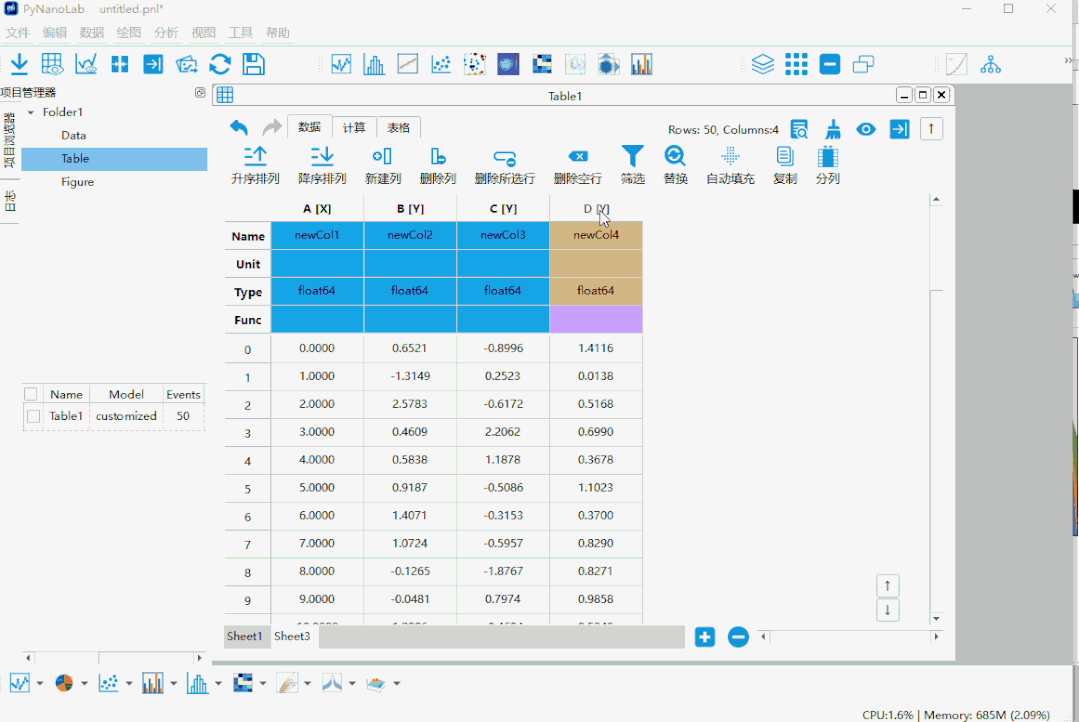Click the layers stack icon
The image size is (1079, 722).
(763, 64)
